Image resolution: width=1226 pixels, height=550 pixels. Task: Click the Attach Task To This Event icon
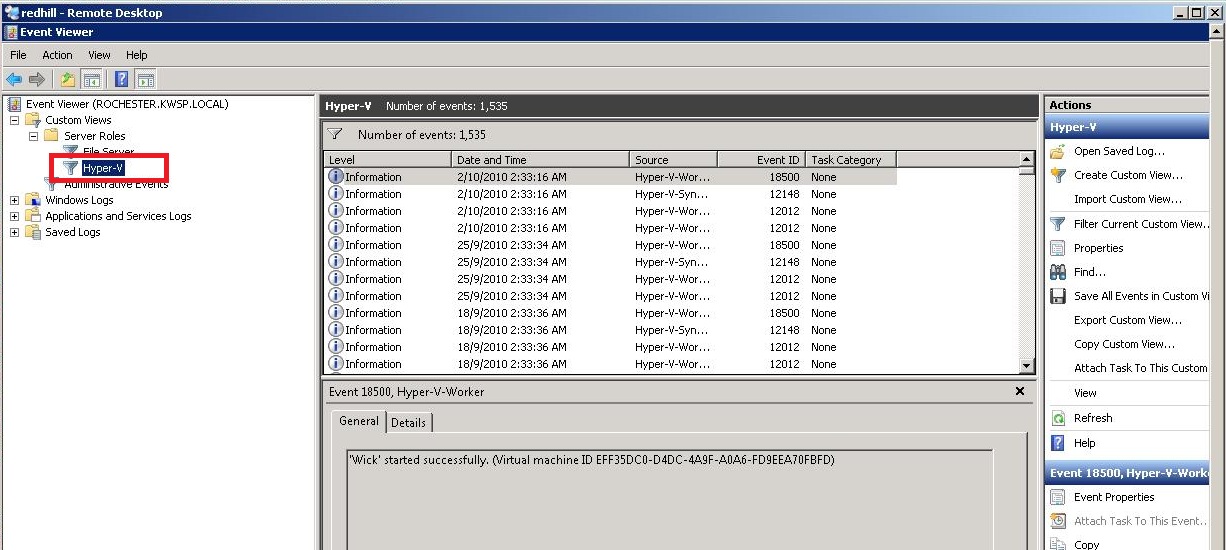pos(1058,521)
